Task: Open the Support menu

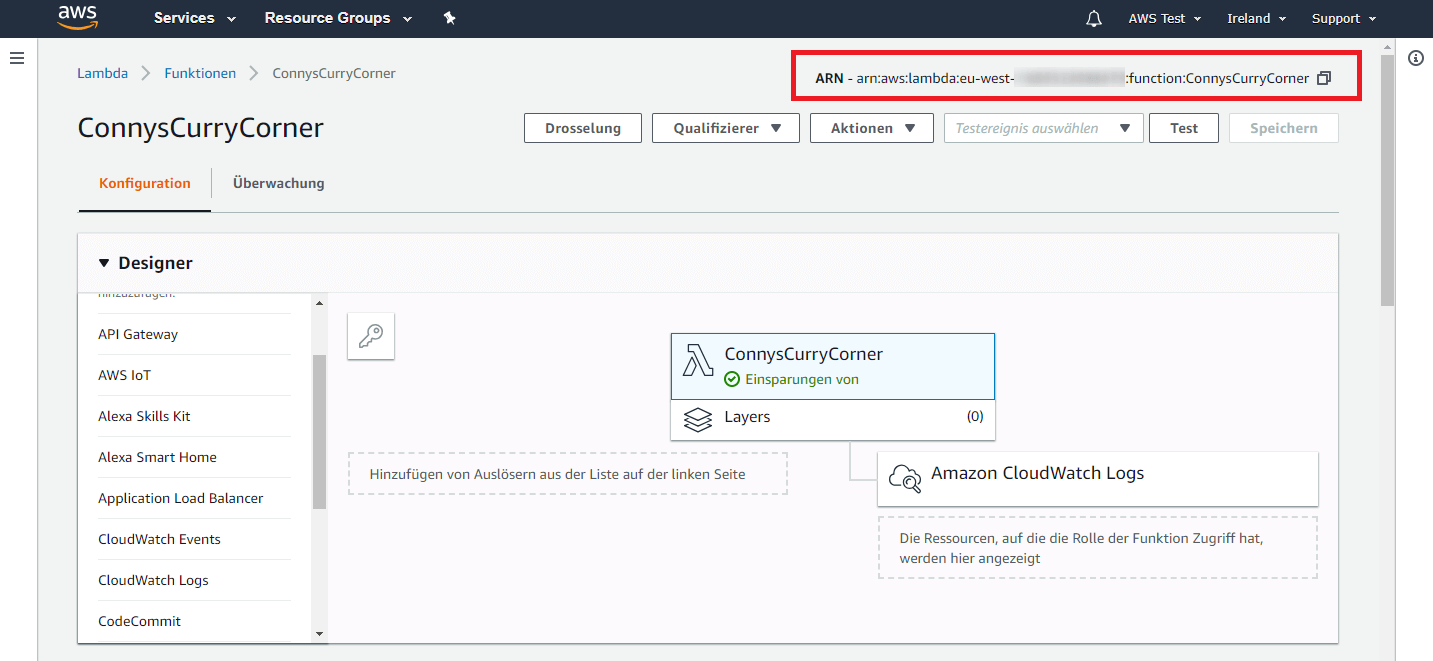Action: point(1344,18)
